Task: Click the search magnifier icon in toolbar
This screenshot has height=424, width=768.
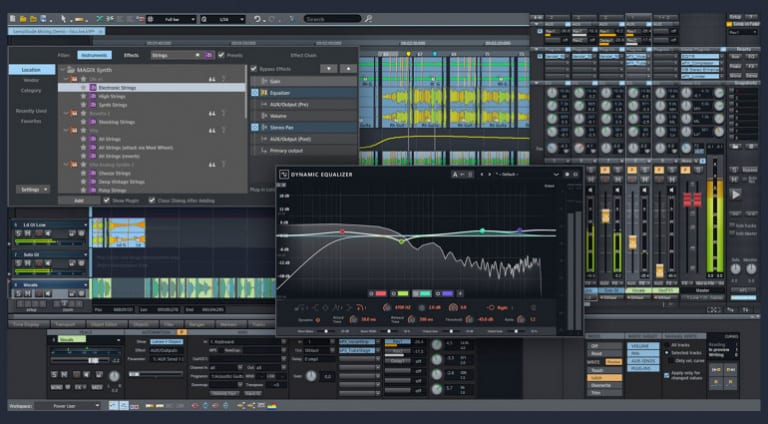Action: click(x=369, y=18)
